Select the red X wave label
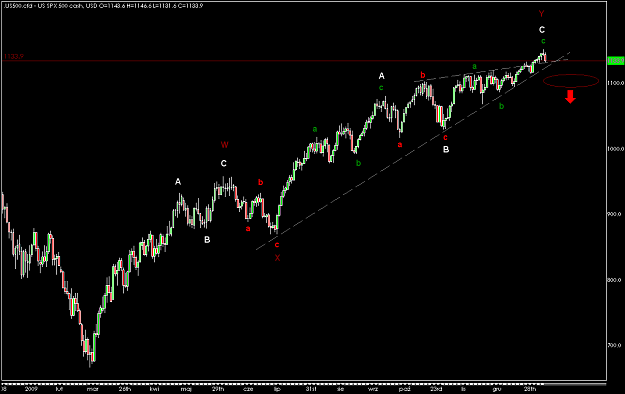 (x=277, y=258)
